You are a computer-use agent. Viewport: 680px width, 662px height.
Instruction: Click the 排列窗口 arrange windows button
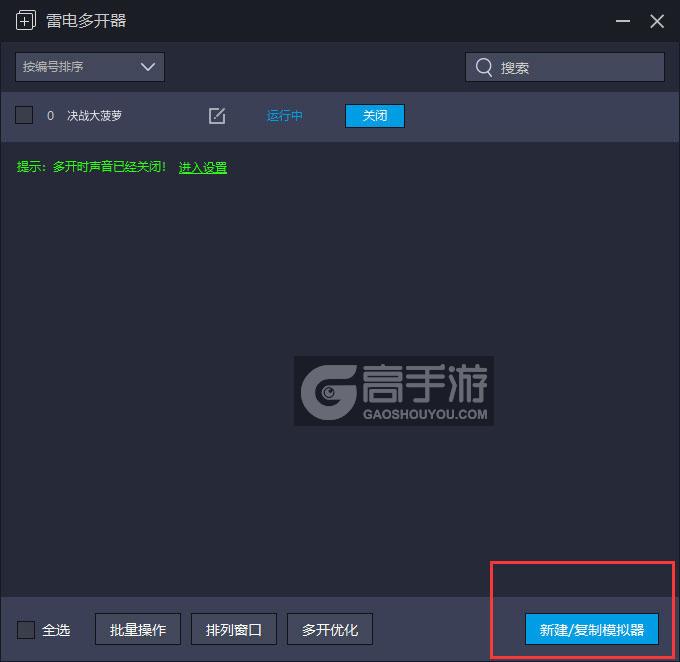(234, 629)
